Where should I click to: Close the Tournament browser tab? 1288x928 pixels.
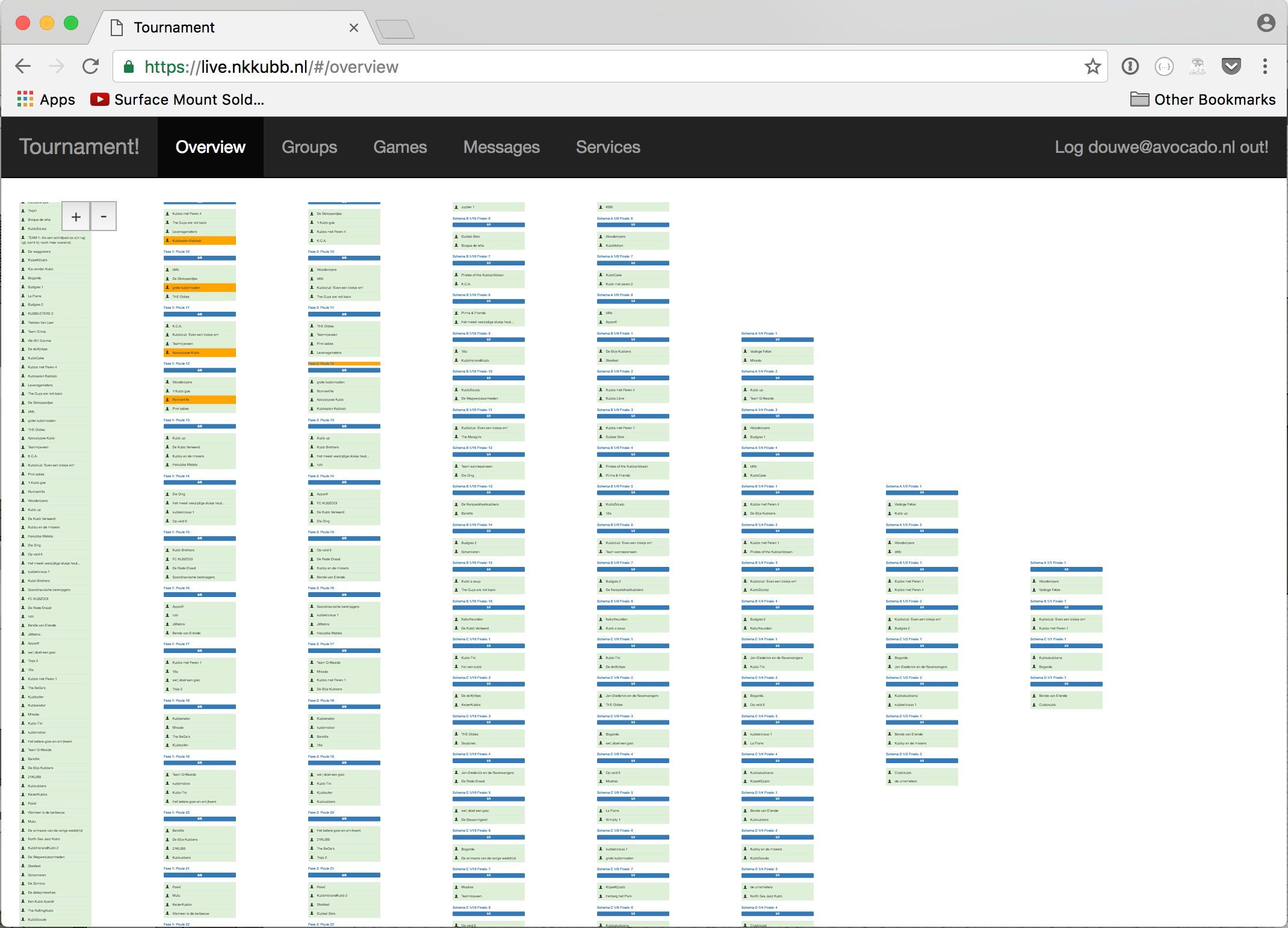[x=354, y=28]
